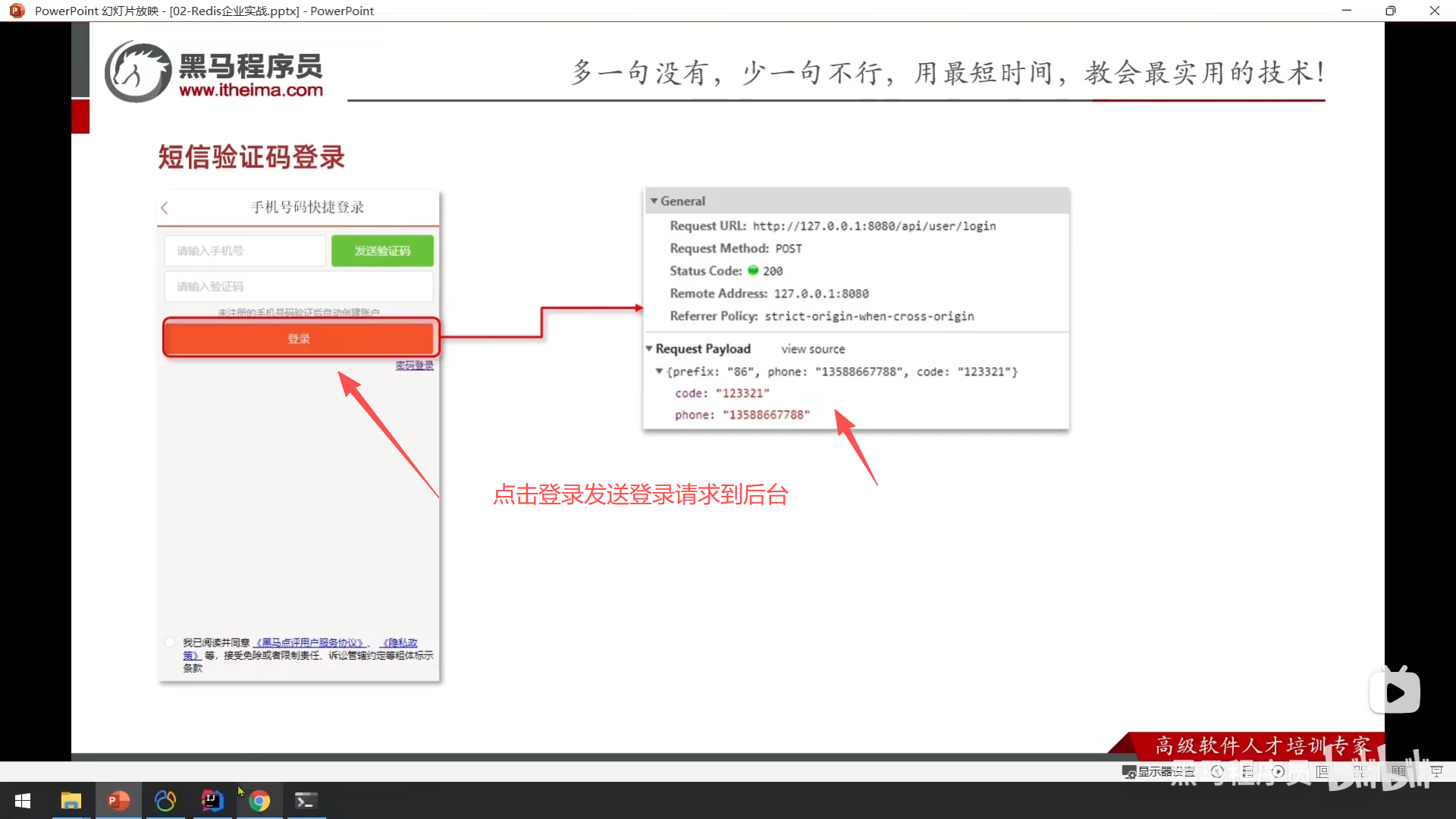Click the green 发送验证码 button
1456x819 pixels.
coord(382,251)
